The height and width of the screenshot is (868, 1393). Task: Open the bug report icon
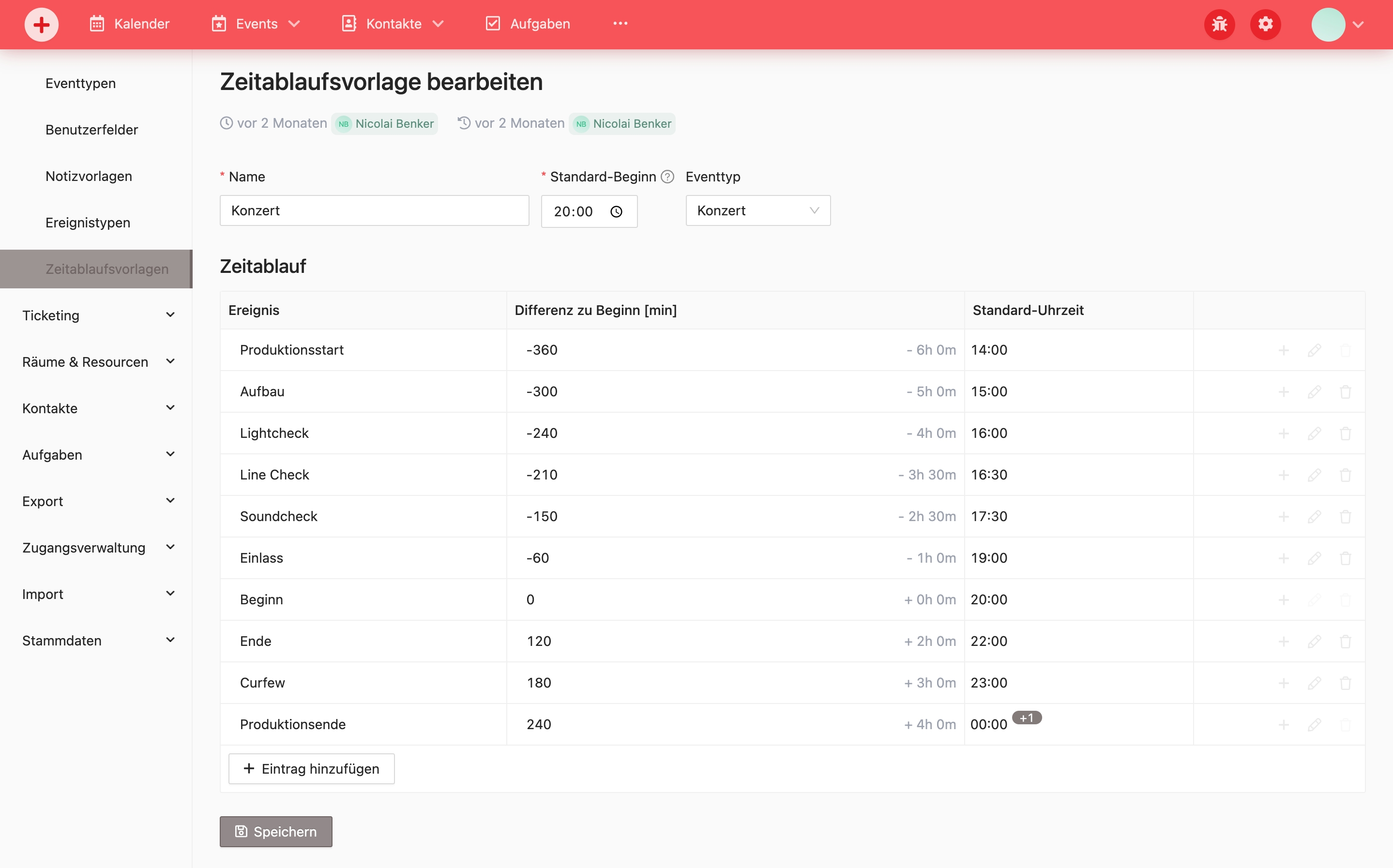1219,24
